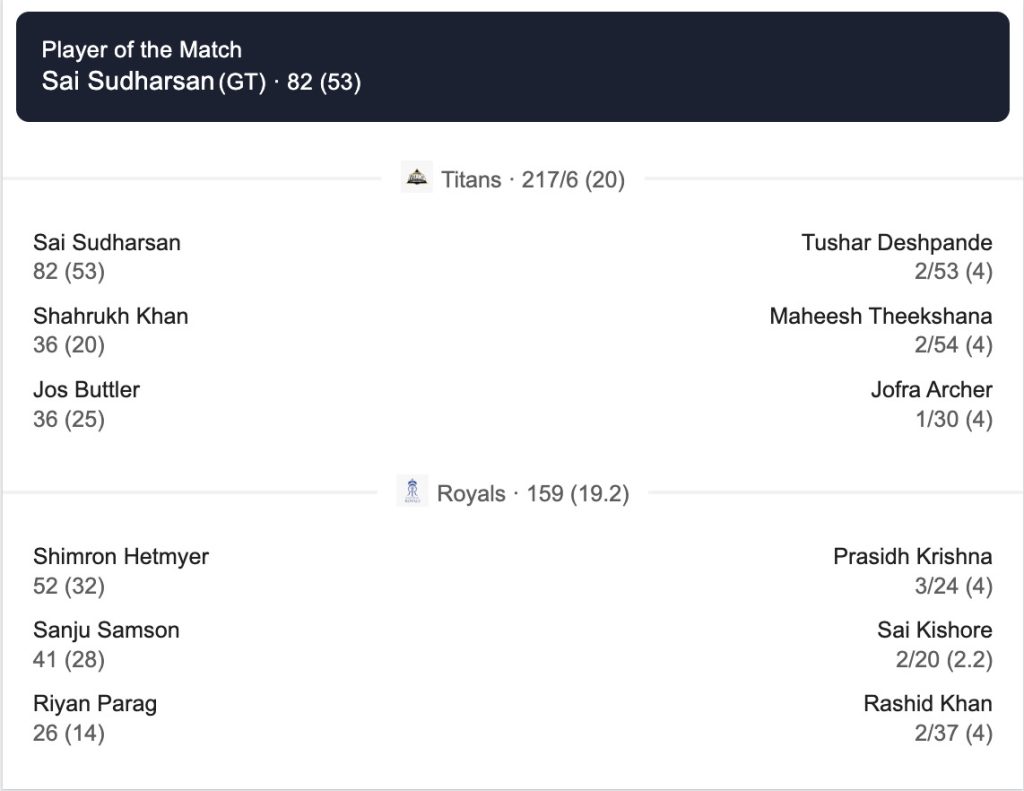Open Shahrukh Khan's player entry
Viewport: 1024px width, 791px height.
[110, 316]
